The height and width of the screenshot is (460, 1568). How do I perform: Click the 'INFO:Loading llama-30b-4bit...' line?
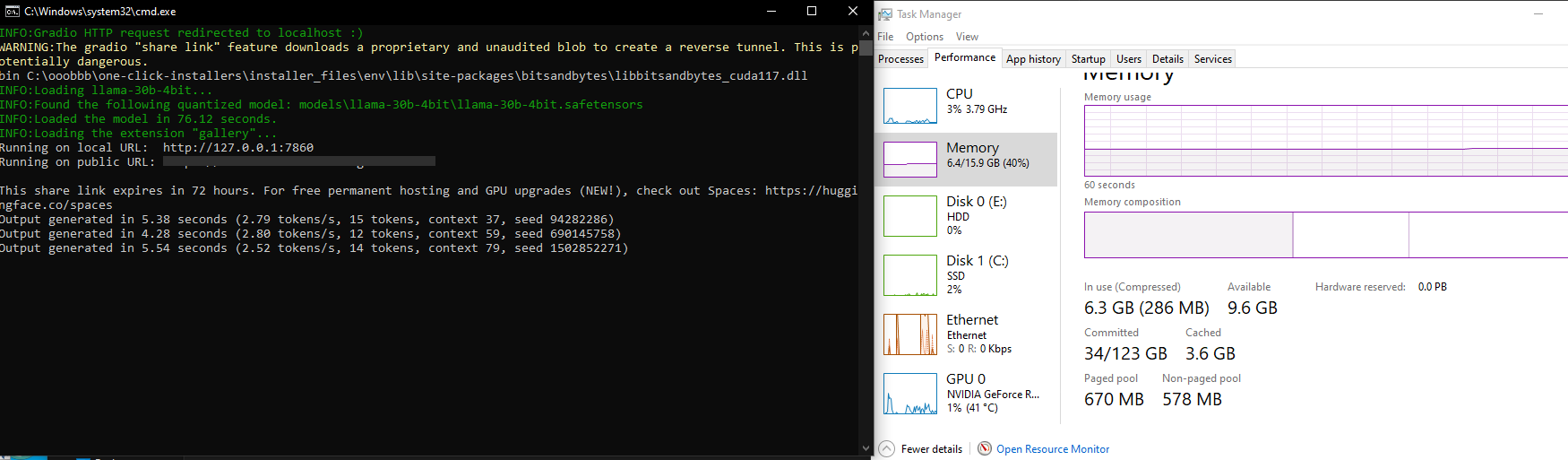pos(106,91)
